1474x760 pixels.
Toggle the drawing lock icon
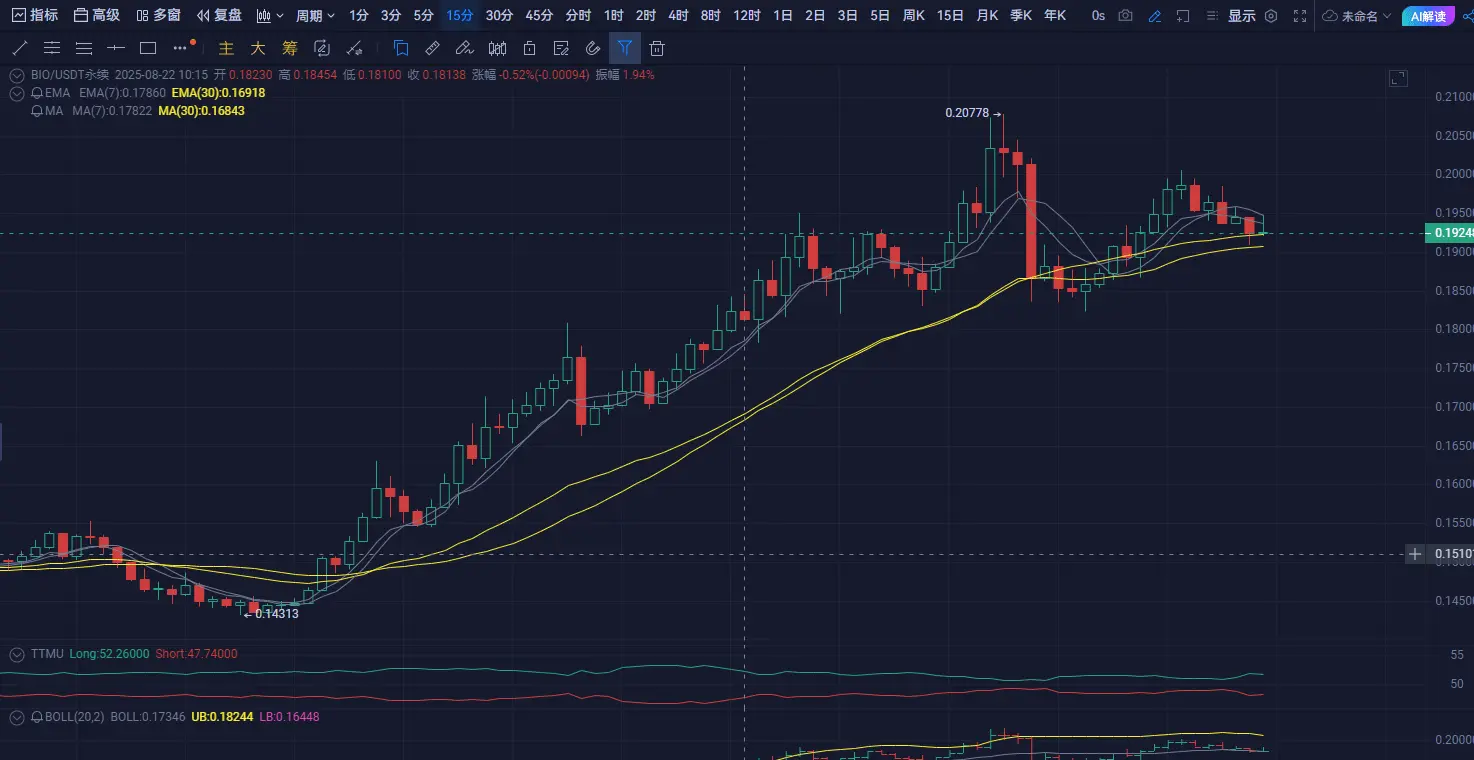pyautogui.click(x=529, y=48)
